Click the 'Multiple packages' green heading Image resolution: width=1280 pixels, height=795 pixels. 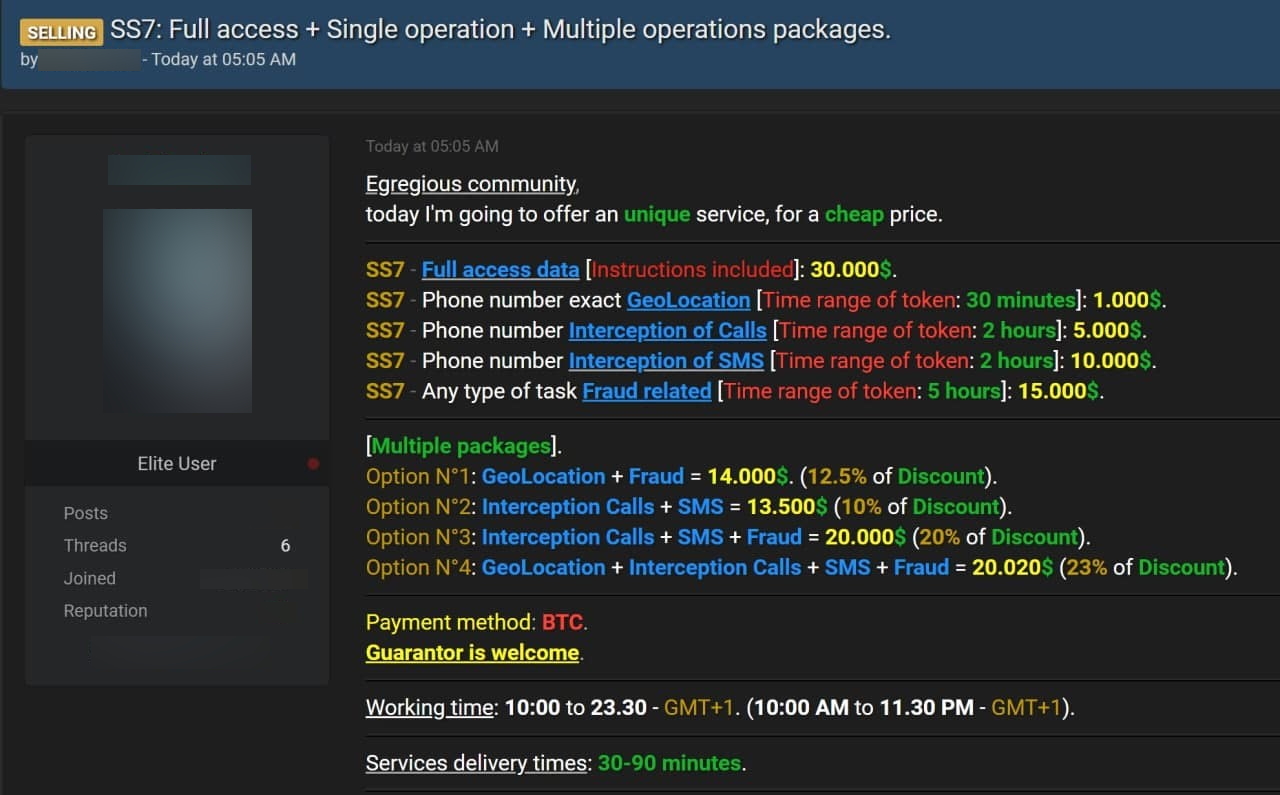click(x=461, y=446)
